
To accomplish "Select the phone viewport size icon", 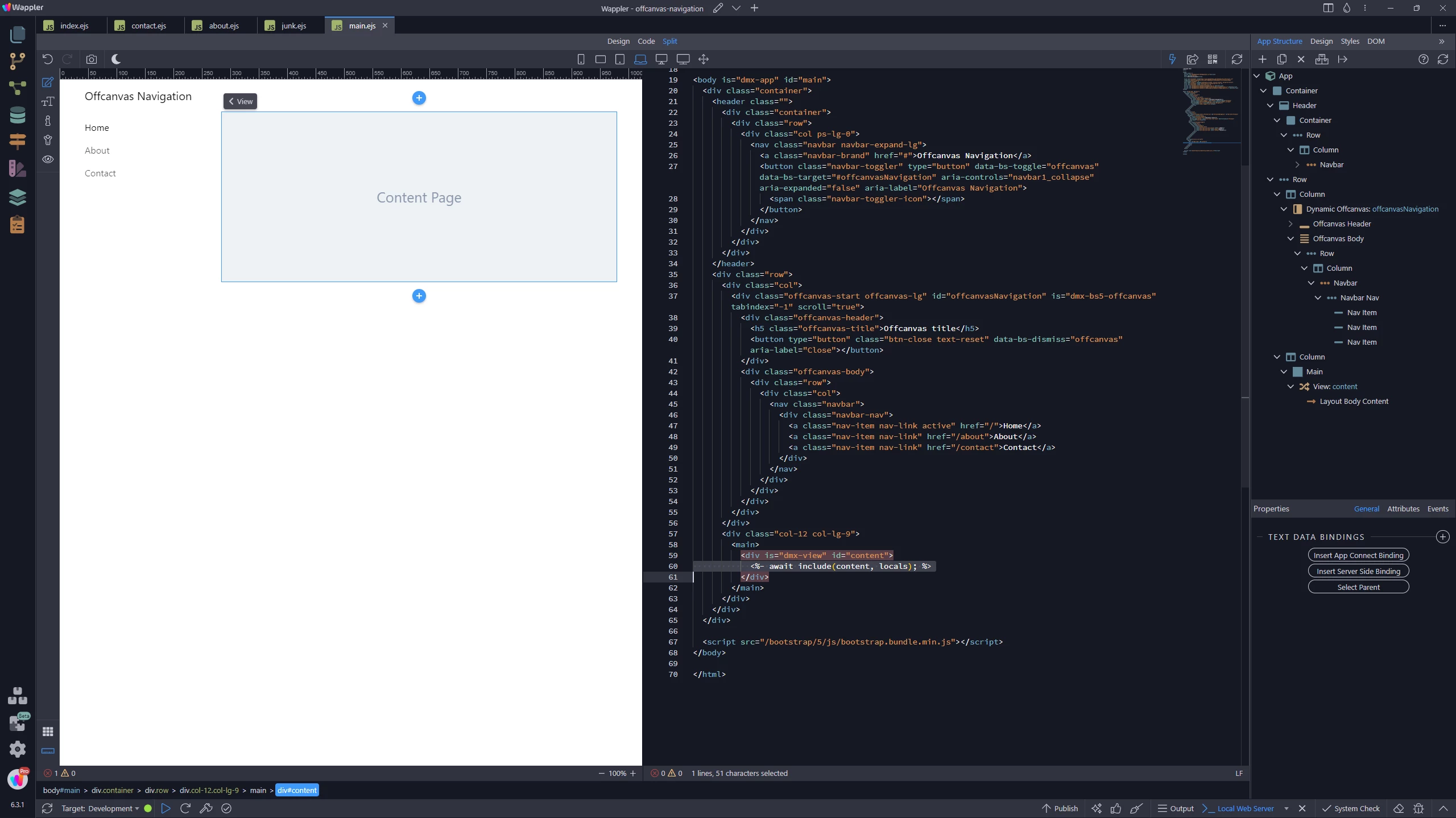I will click(x=581, y=59).
